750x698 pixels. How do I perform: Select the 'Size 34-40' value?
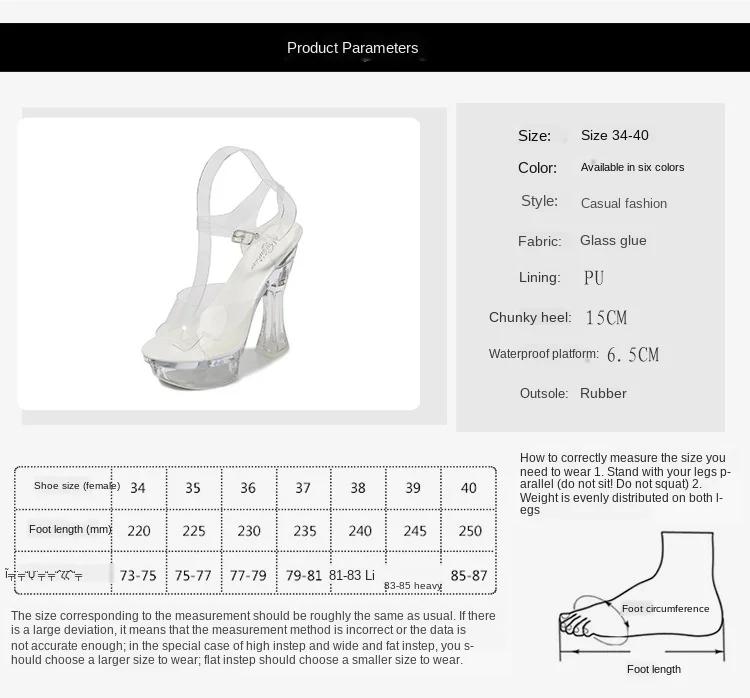pyautogui.click(x=615, y=135)
